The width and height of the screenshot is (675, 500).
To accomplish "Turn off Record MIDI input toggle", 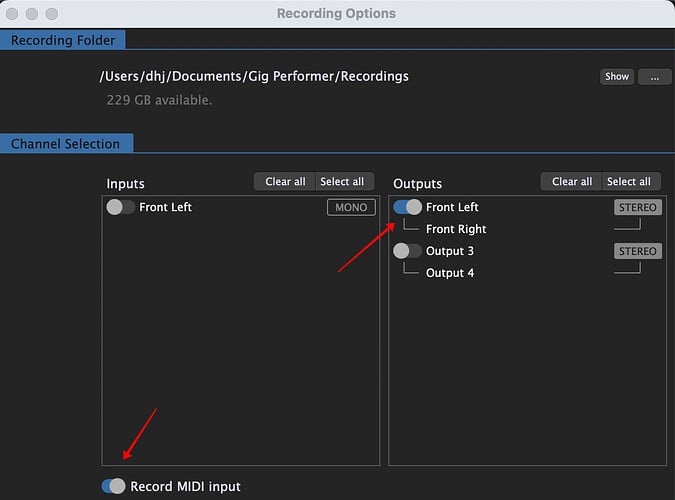I will point(113,486).
